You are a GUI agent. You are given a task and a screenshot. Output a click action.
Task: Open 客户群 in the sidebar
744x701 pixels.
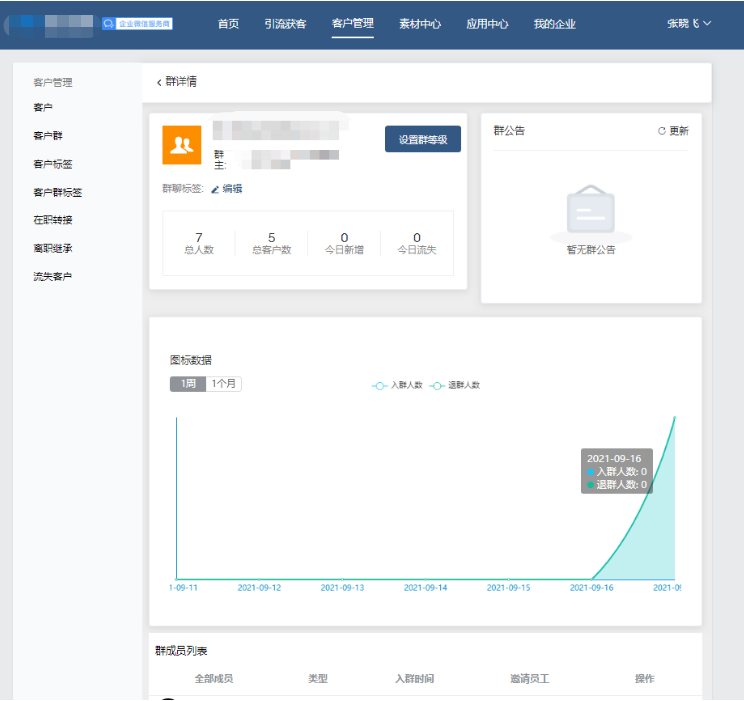coord(48,135)
